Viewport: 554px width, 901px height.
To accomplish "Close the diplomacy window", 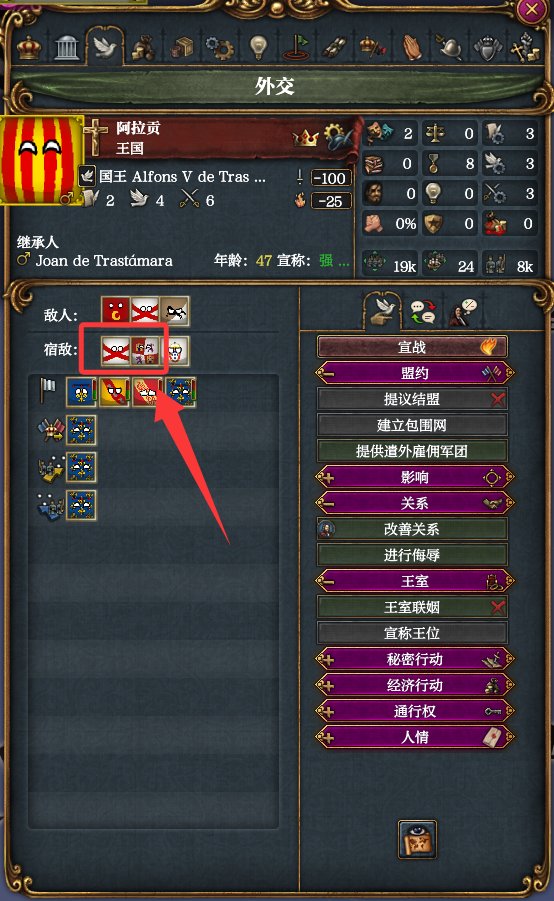I will click(x=532, y=10).
